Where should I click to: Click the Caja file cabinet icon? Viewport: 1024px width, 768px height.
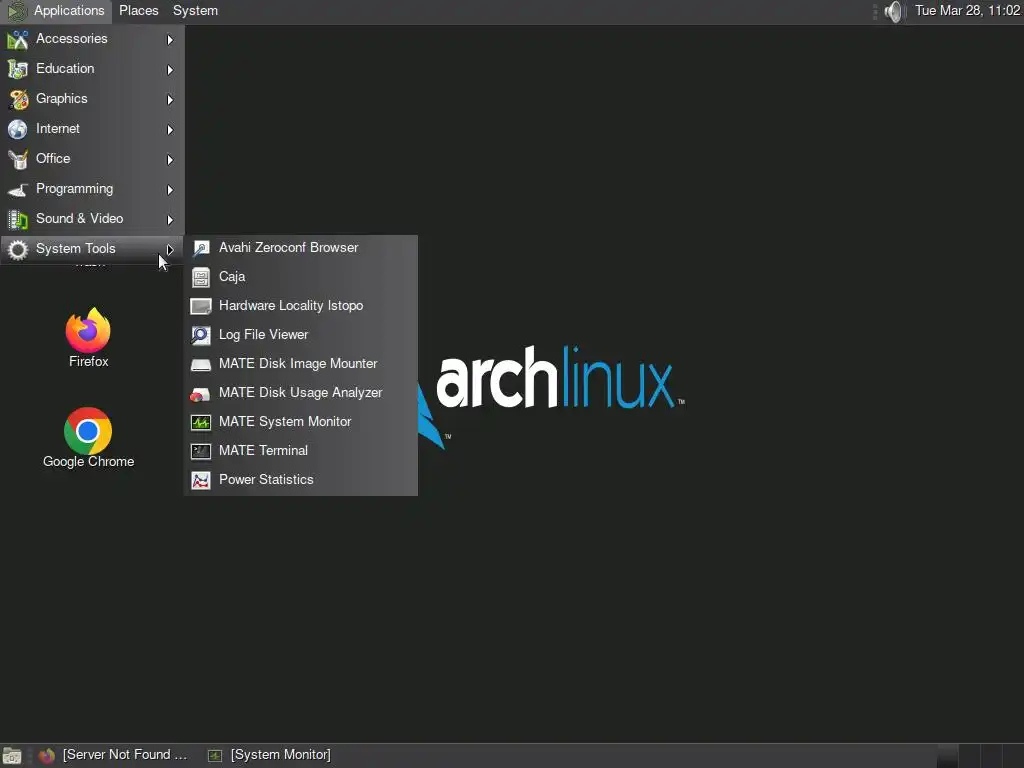point(200,278)
